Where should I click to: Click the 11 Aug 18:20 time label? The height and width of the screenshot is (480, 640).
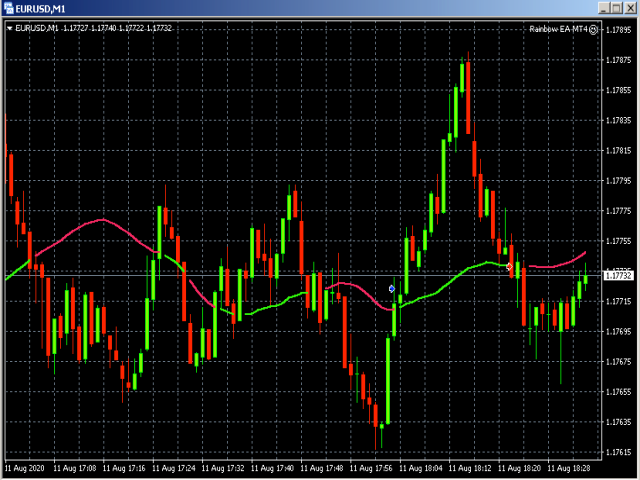pos(519,468)
